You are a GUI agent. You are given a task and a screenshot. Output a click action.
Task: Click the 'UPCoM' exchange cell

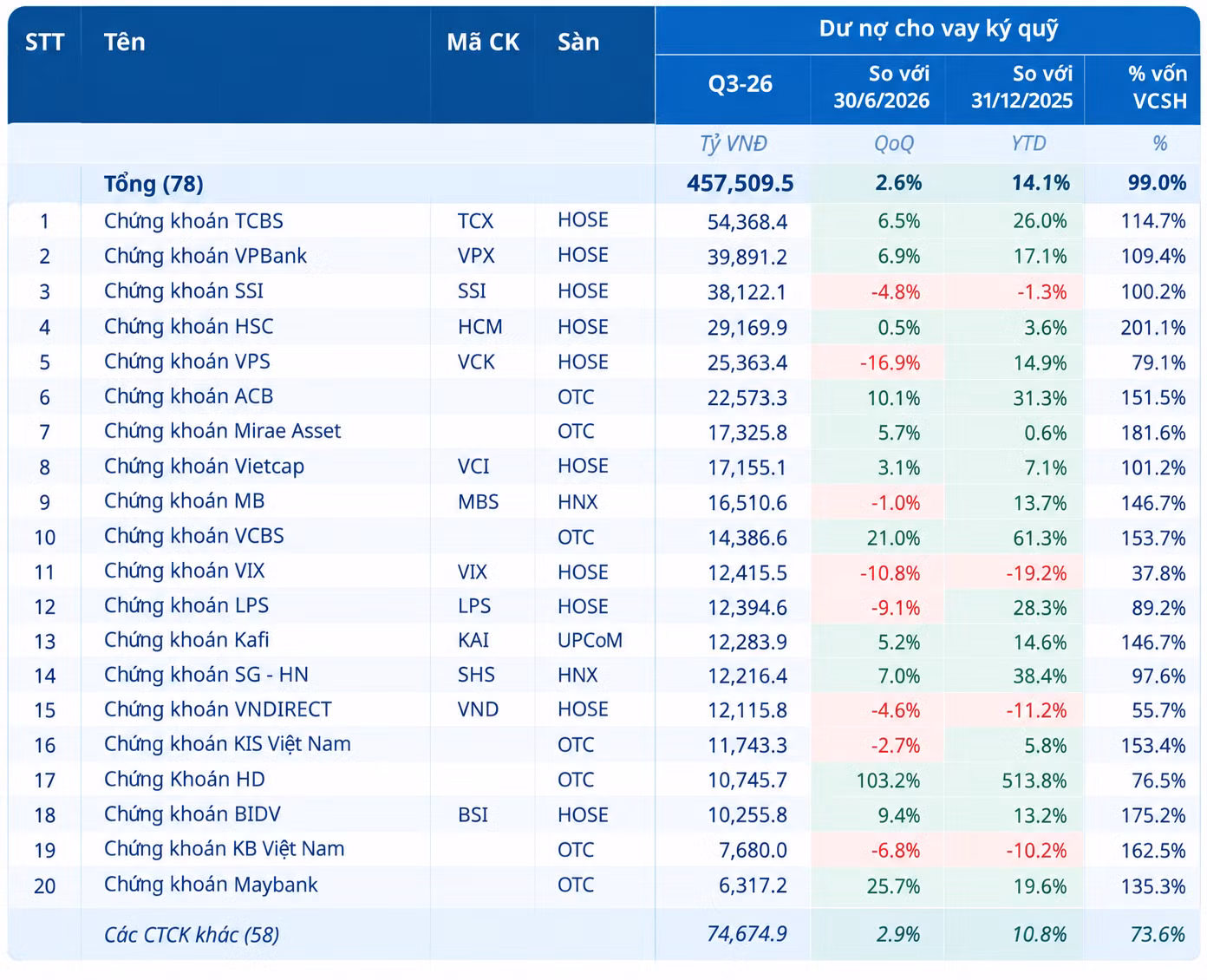[590, 641]
